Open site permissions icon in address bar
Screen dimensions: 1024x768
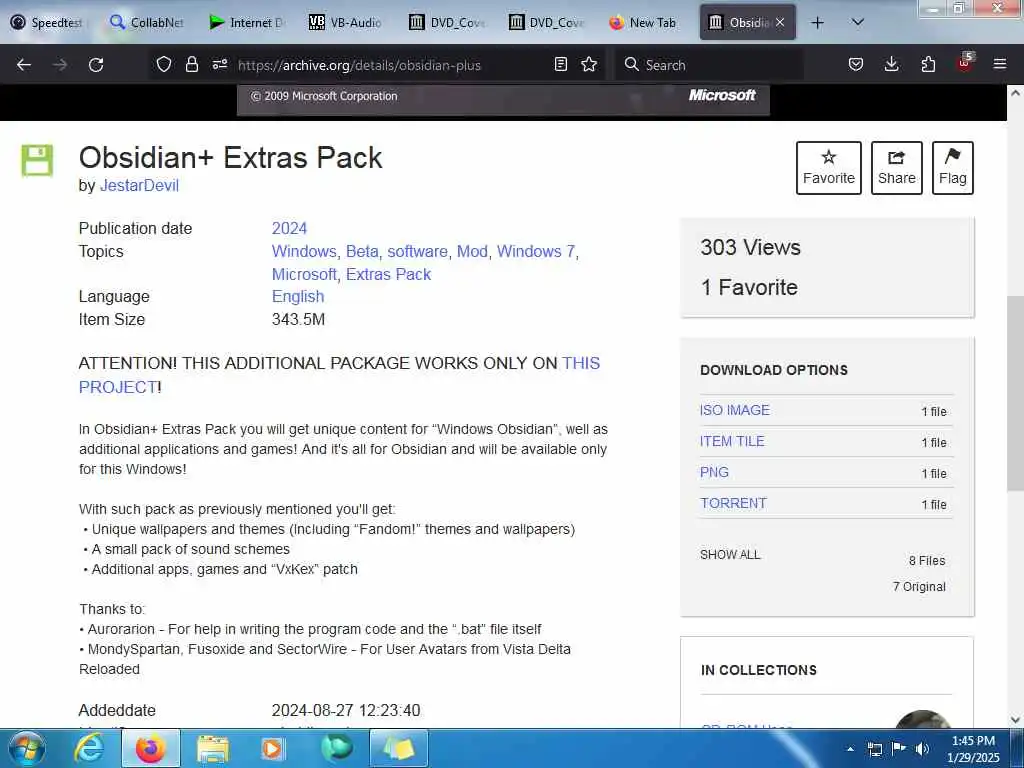pos(219,64)
